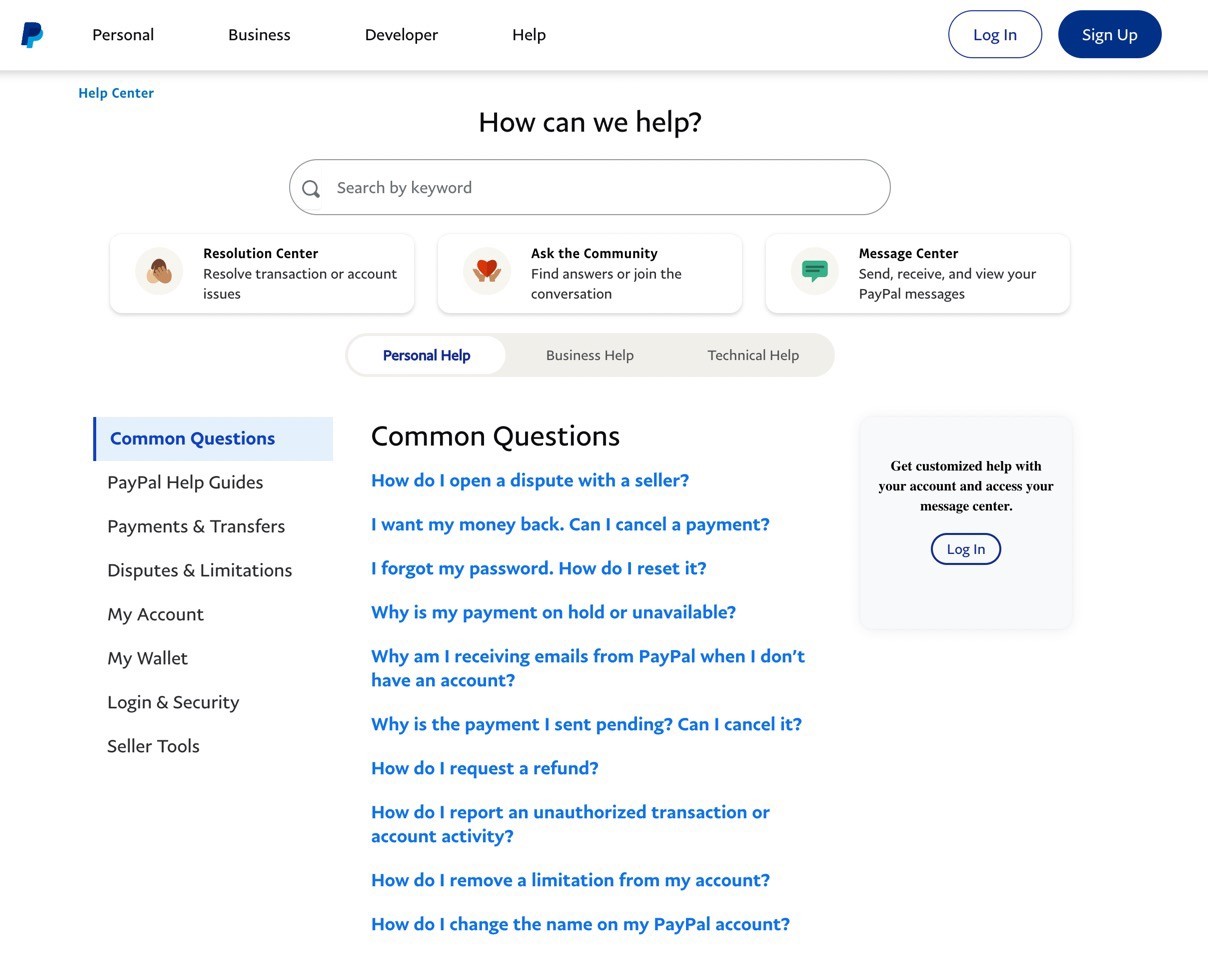Open the Resolution Center via its hands icon
Viewport: 1208px width, 958px height.
[x=159, y=270]
